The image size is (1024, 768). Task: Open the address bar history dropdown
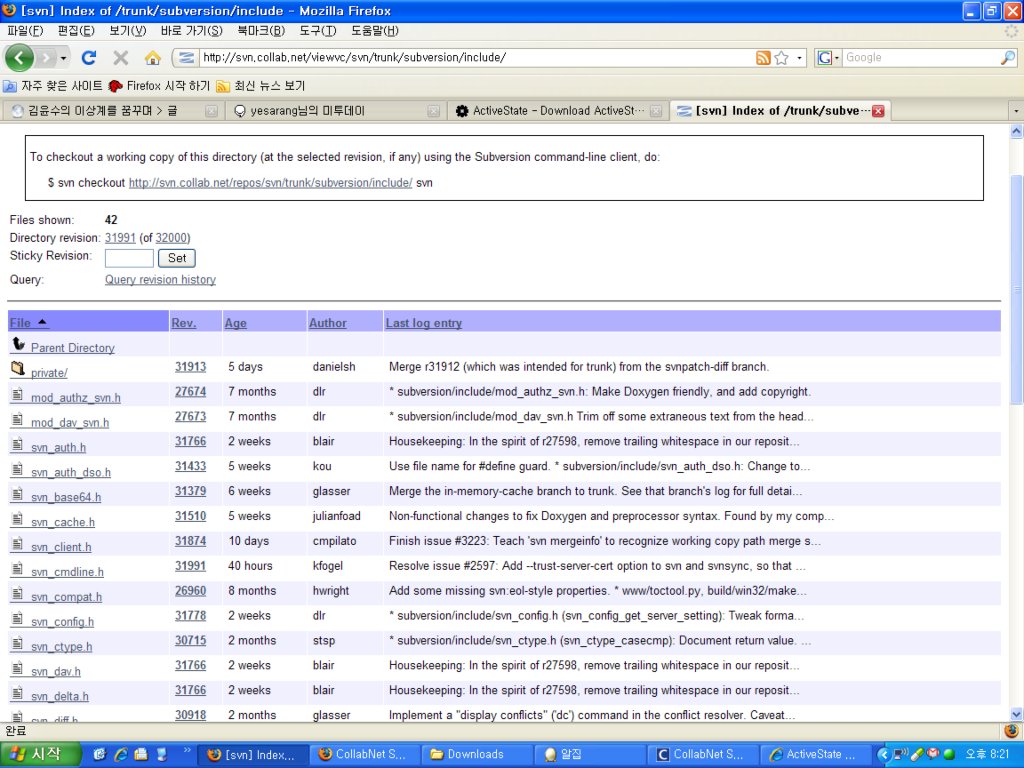[799, 58]
